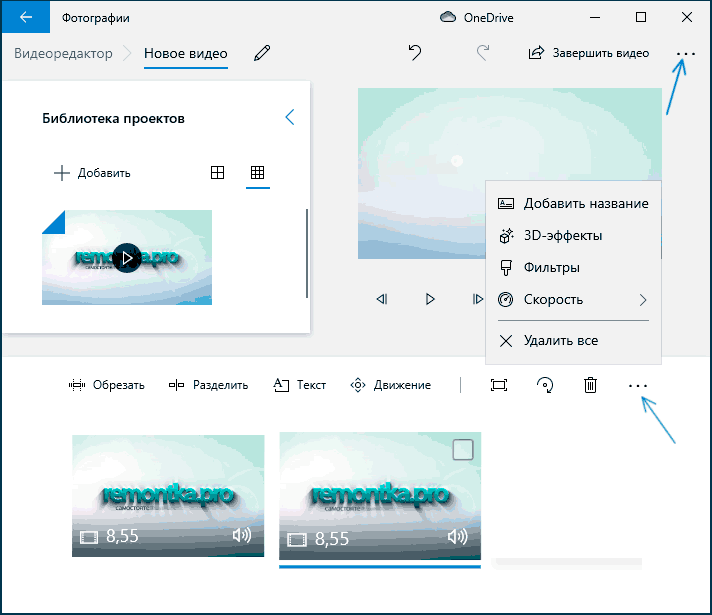Open the top-right more options menu
Image resolution: width=712 pixels, height=615 pixels.
click(x=686, y=54)
